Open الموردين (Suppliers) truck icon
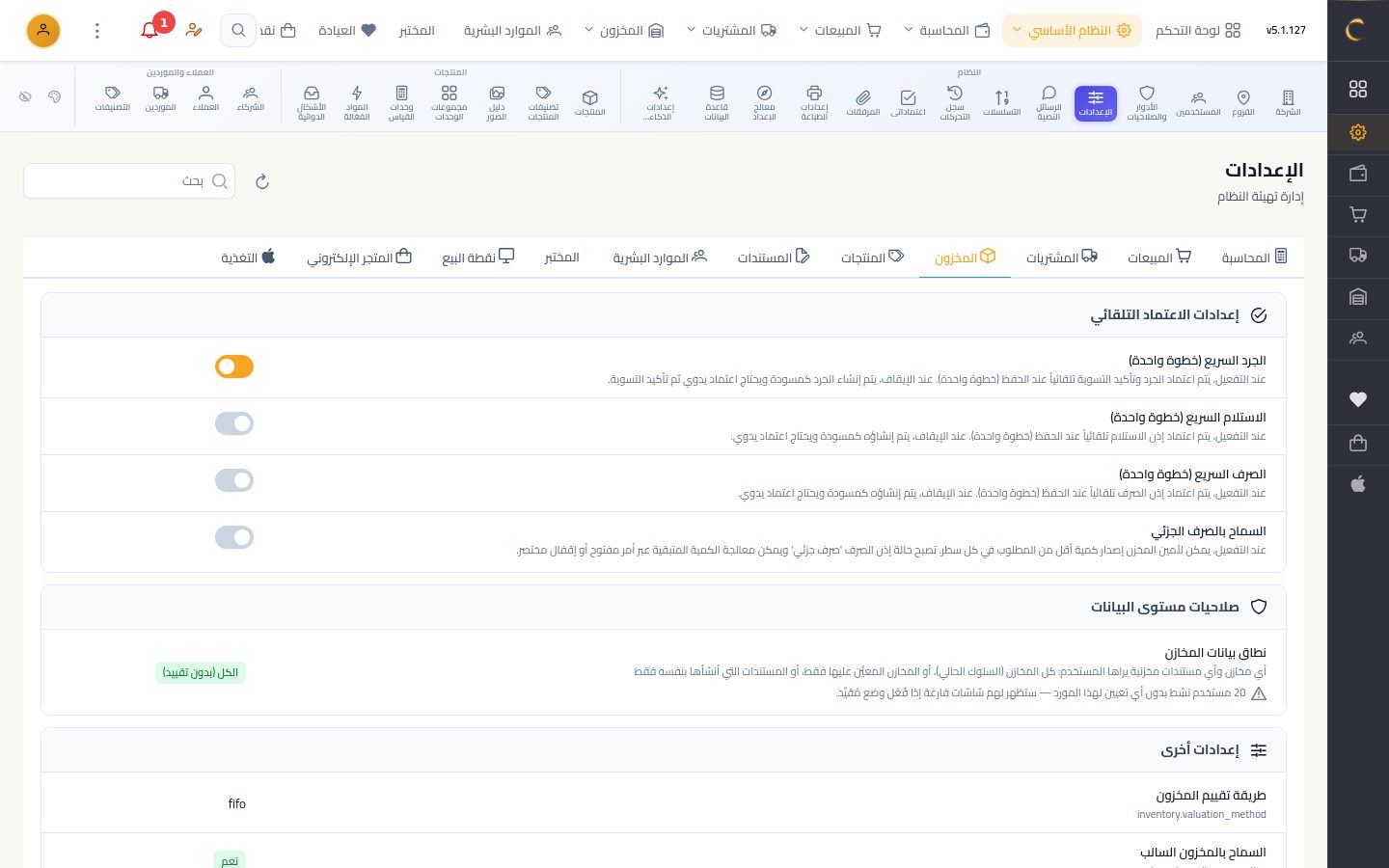This screenshot has width=1389, height=868. pos(160,102)
